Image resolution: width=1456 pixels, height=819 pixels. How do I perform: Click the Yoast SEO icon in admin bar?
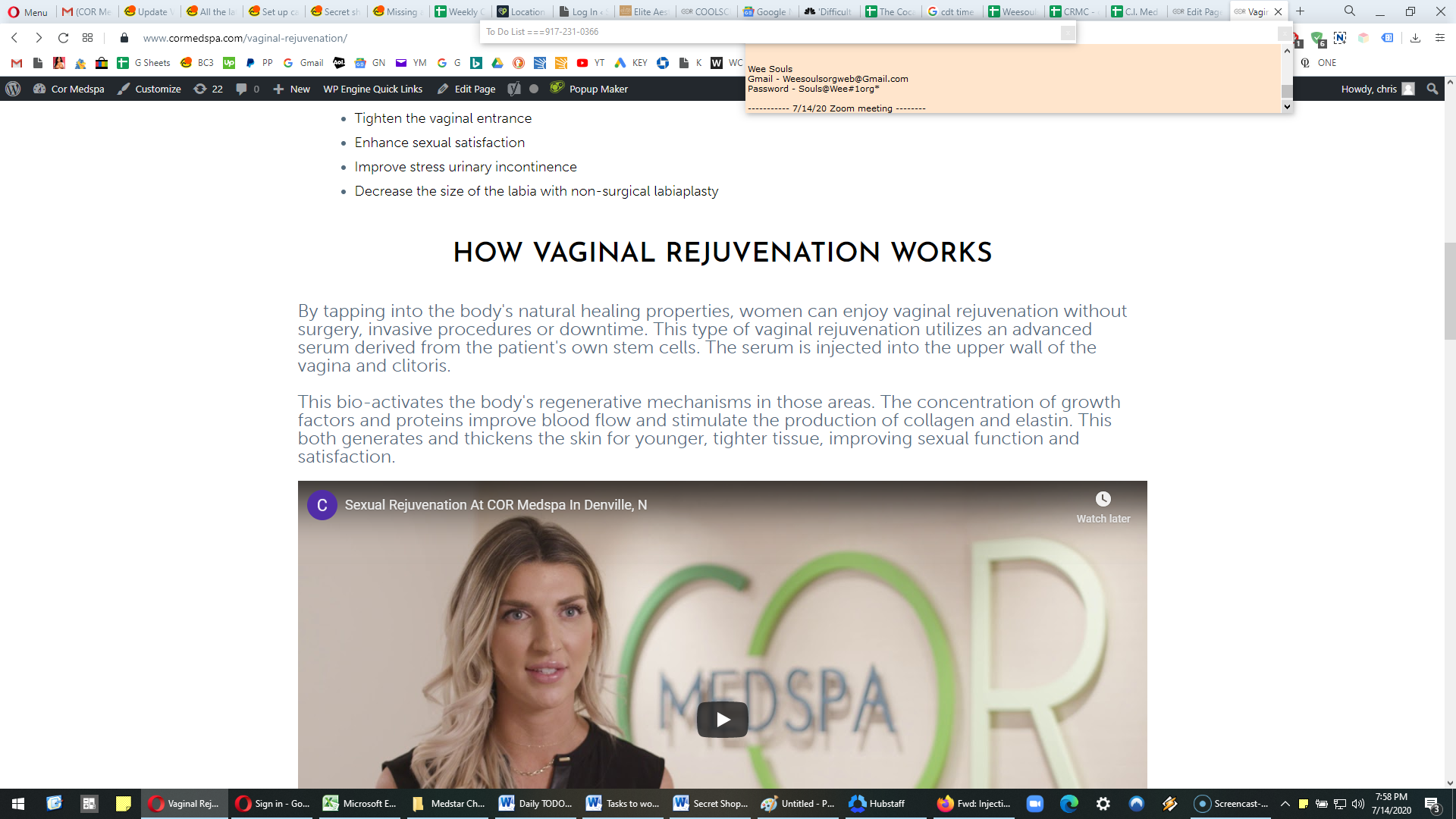514,89
